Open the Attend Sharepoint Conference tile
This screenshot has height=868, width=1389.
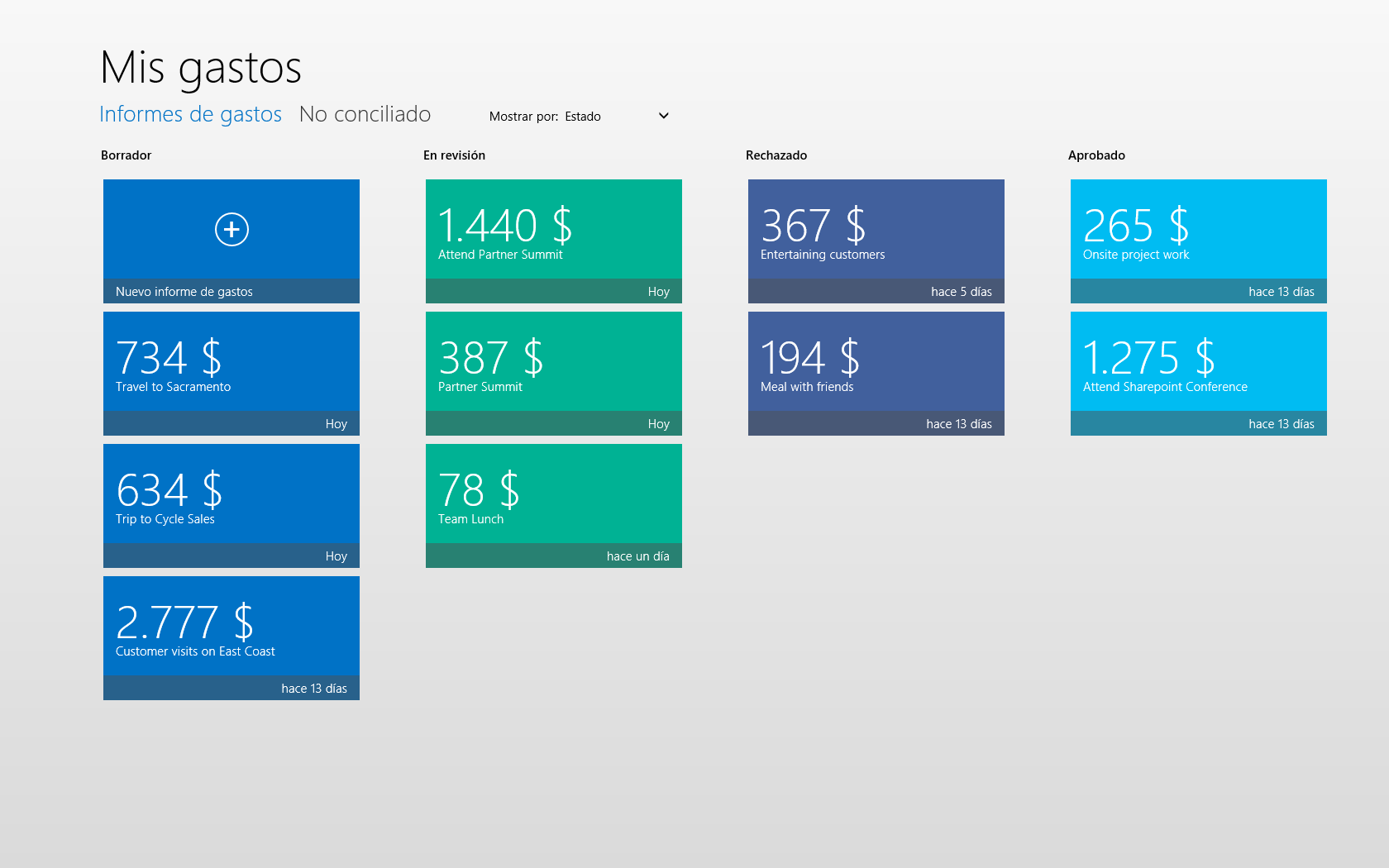[1199, 374]
